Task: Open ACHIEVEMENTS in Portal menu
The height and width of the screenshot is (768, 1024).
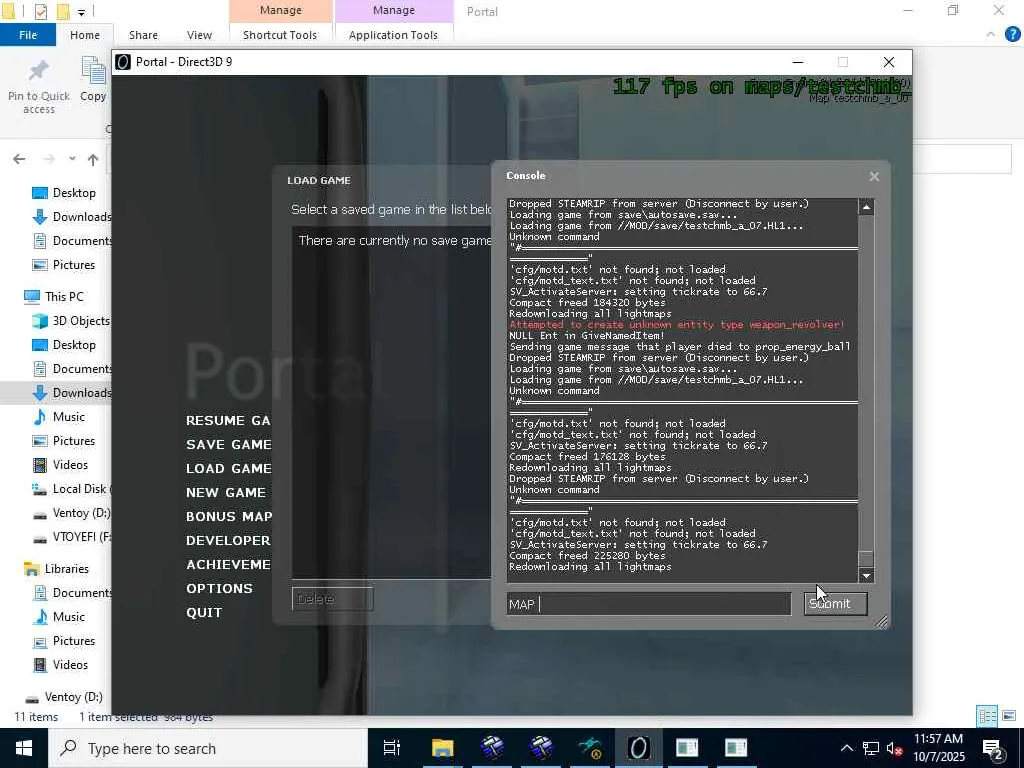Action: point(228,564)
